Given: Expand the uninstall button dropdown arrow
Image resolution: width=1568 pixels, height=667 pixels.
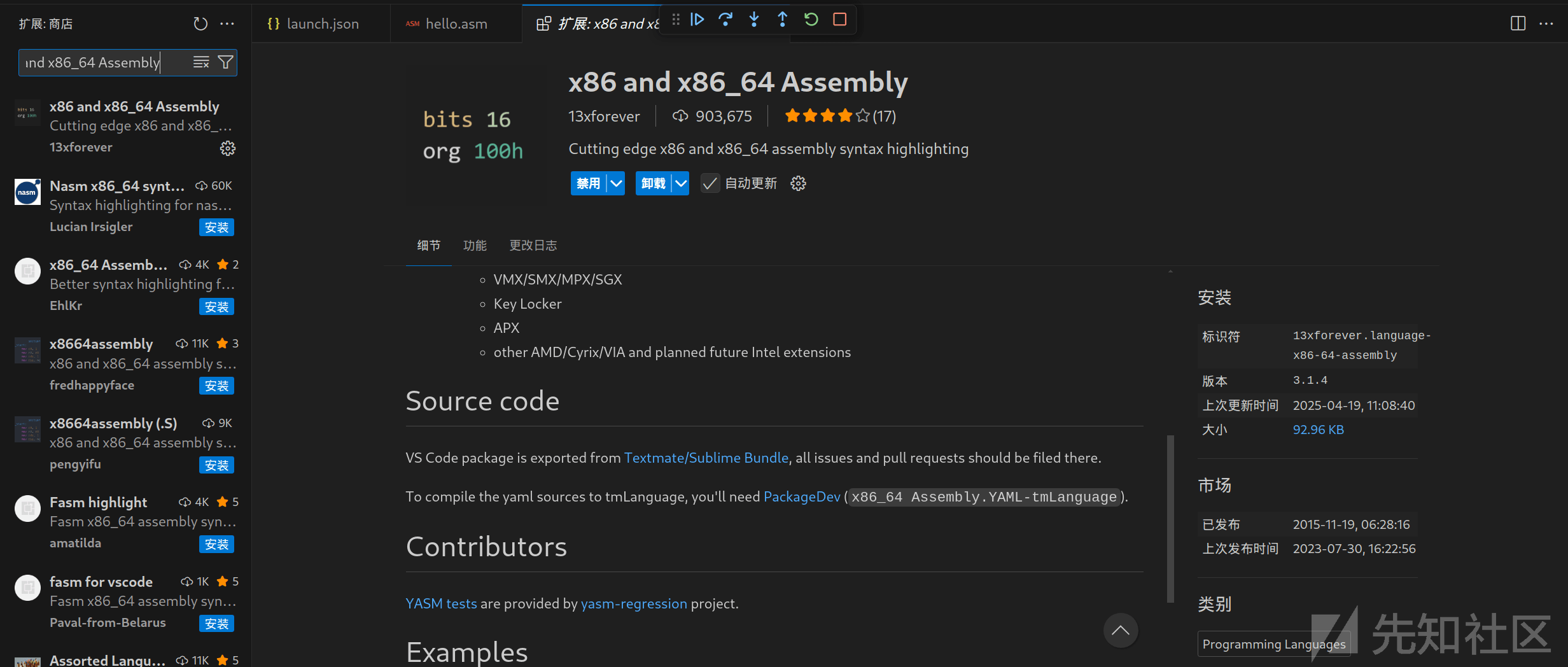Looking at the screenshot, I should pyautogui.click(x=681, y=184).
